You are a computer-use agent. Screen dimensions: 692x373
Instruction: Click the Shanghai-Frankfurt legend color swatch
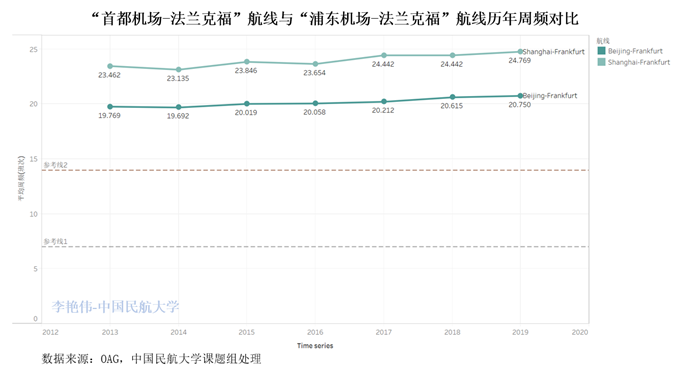tap(601, 62)
